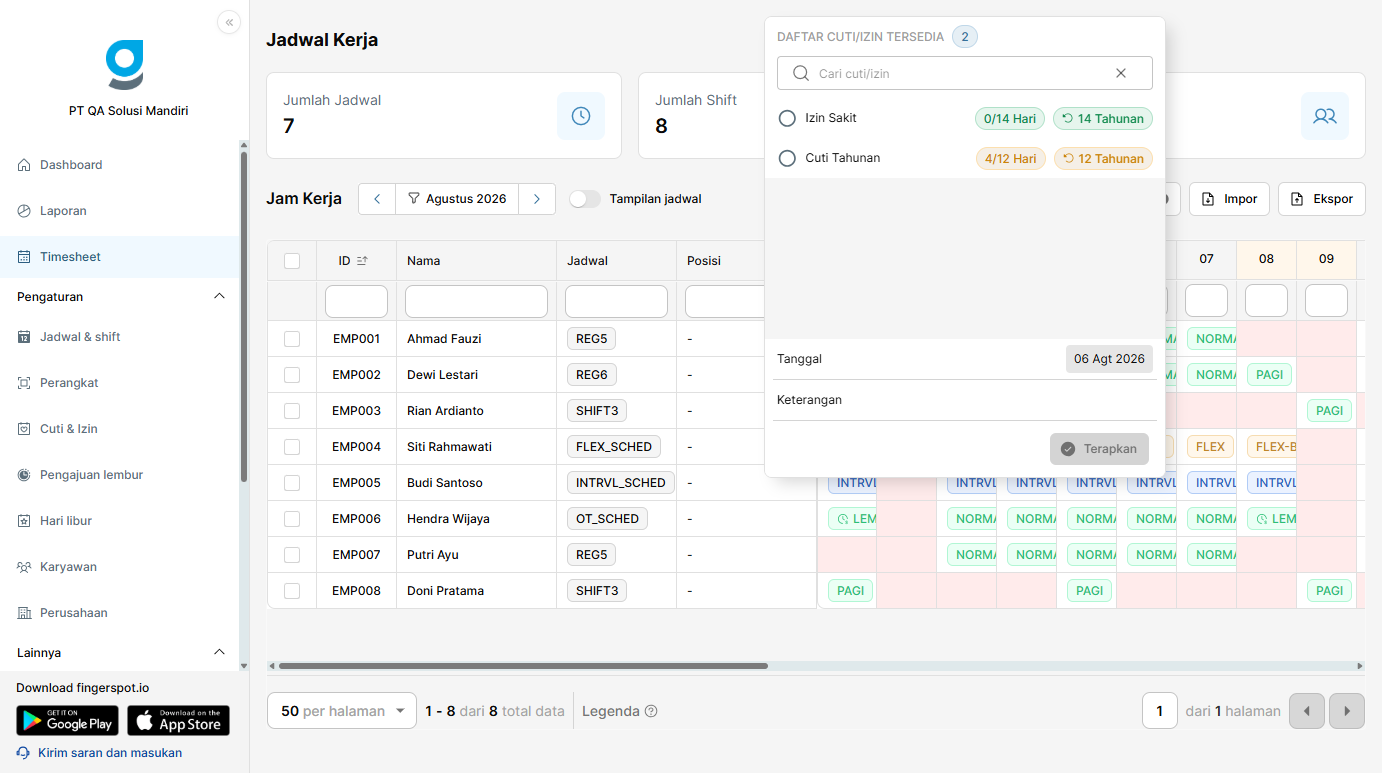Select Cuti Tahunan radio option
The height and width of the screenshot is (773, 1382).
coord(787,158)
